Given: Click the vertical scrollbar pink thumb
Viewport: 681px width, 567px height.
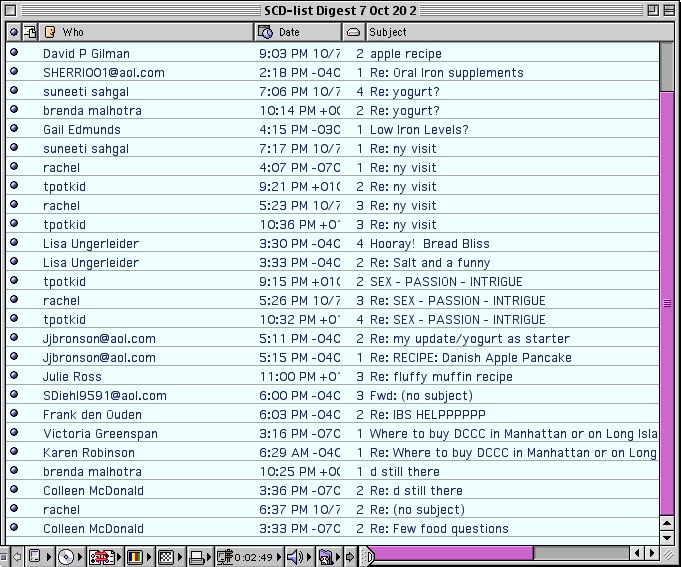Looking at the screenshot, I should coord(668,300).
